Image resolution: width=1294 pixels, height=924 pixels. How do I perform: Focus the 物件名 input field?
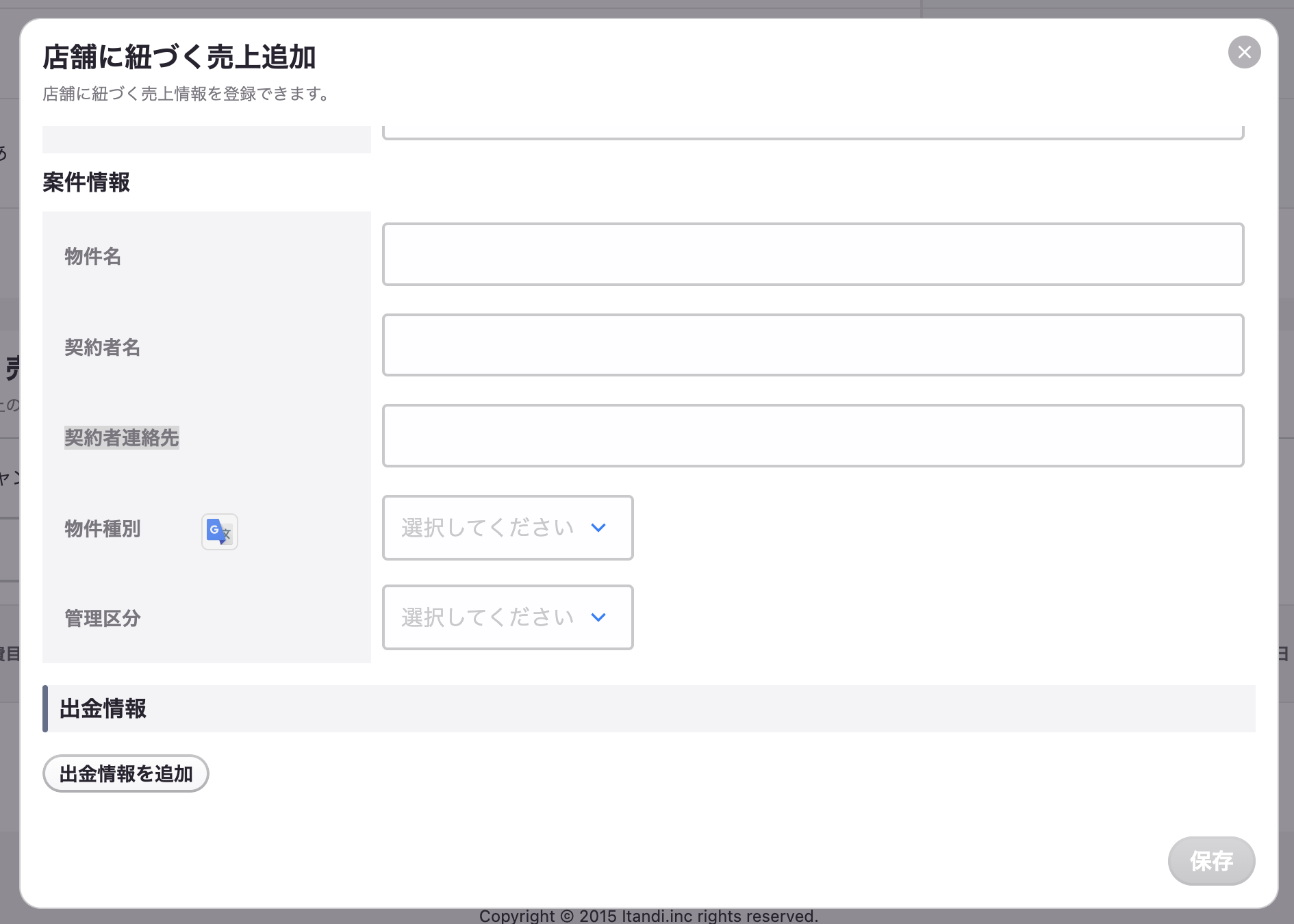pos(813,254)
